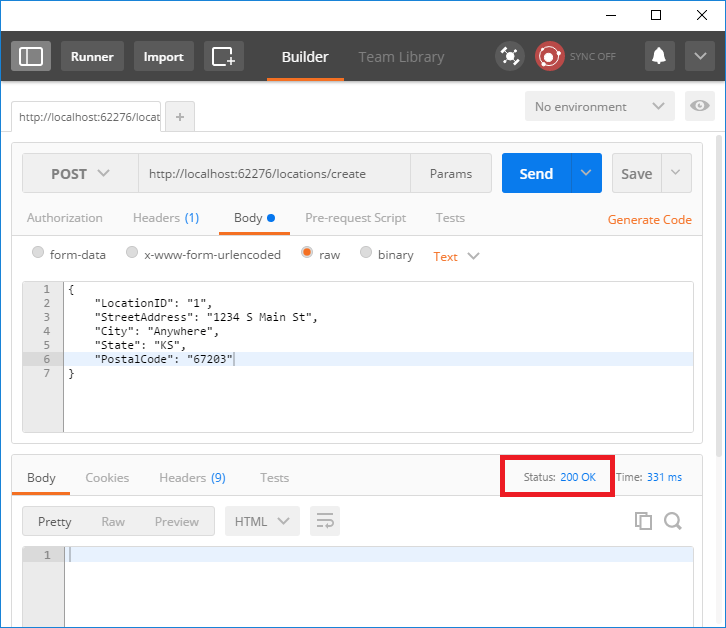Image resolution: width=726 pixels, height=628 pixels.
Task: Click the blue Send button
Action: 536,173
